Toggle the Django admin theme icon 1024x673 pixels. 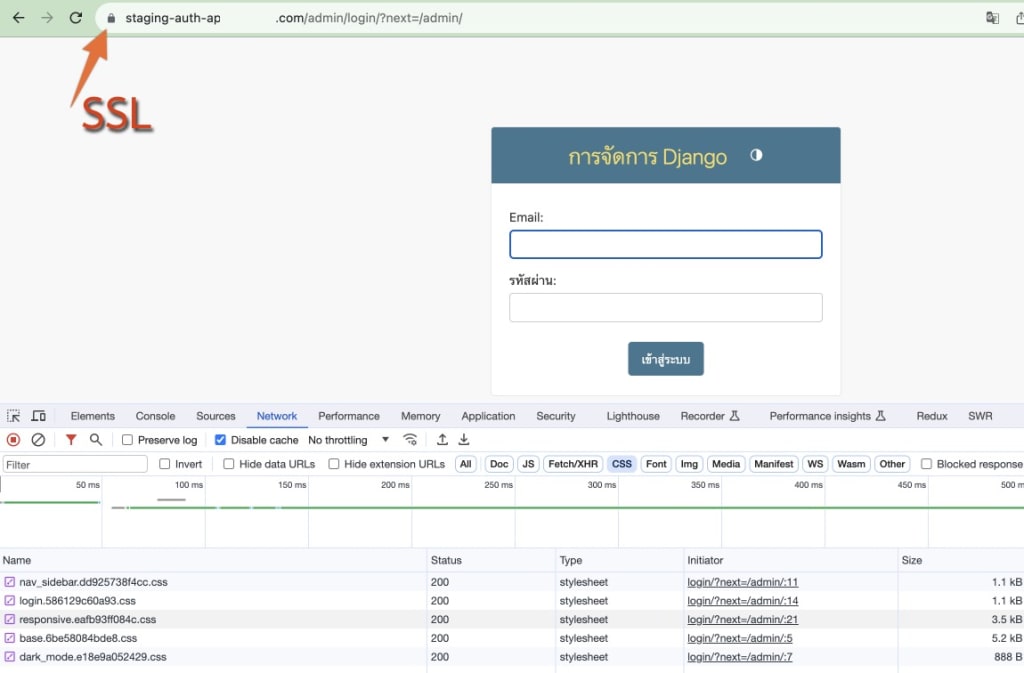[x=756, y=155]
